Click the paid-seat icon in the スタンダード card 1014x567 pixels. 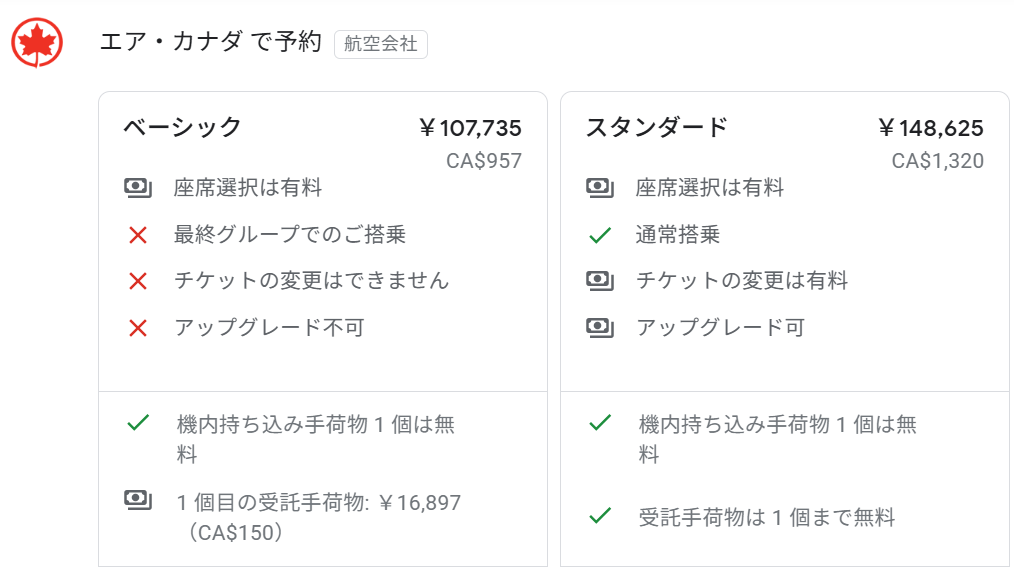coord(600,187)
